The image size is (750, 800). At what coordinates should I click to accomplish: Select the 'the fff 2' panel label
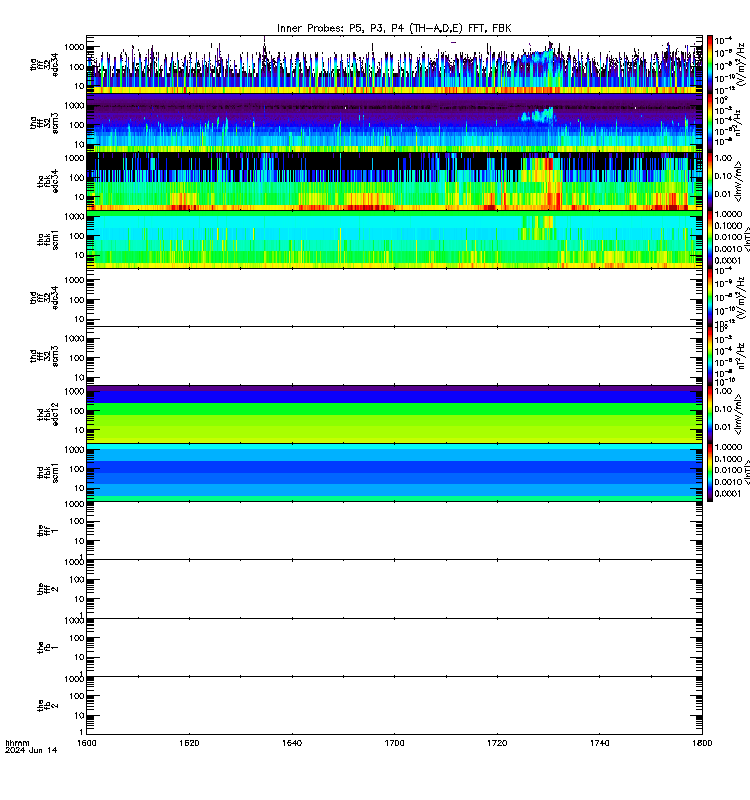(x=48, y=589)
